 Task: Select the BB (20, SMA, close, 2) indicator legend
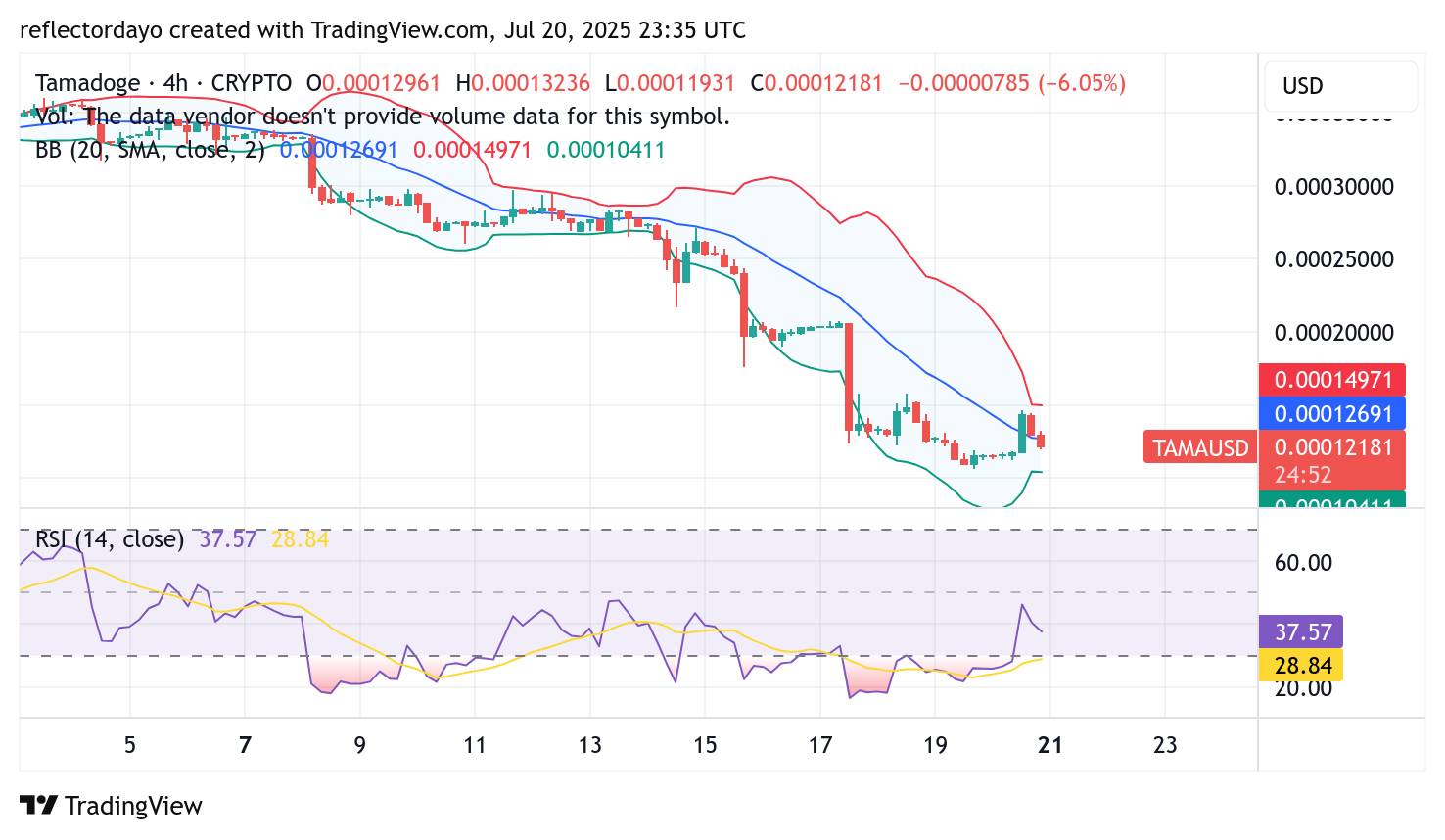click(150, 150)
